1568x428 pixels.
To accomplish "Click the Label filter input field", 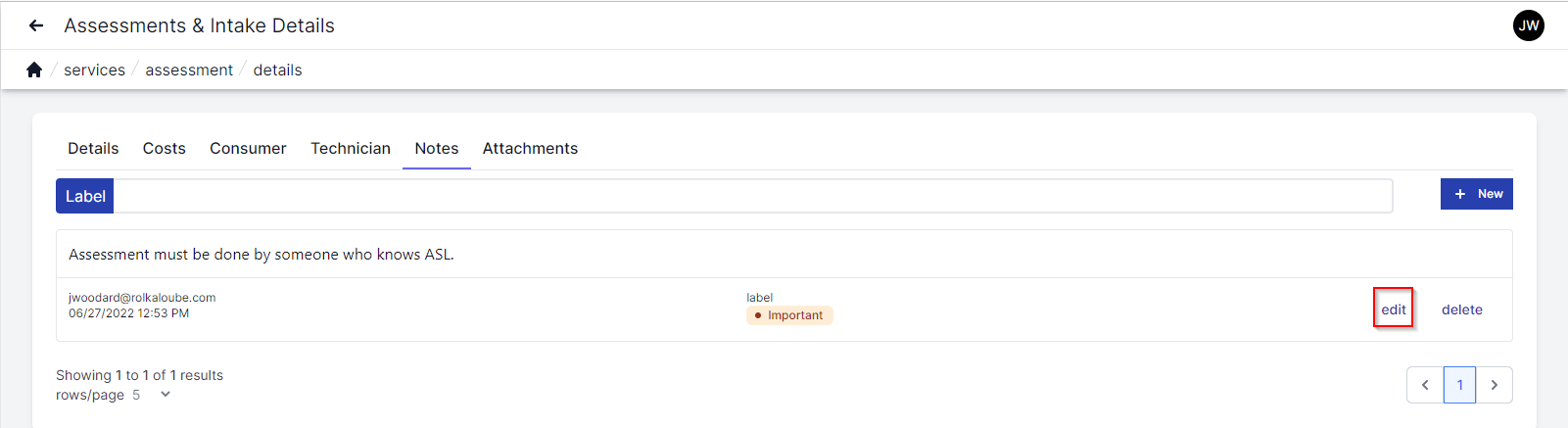I will pyautogui.click(x=752, y=196).
